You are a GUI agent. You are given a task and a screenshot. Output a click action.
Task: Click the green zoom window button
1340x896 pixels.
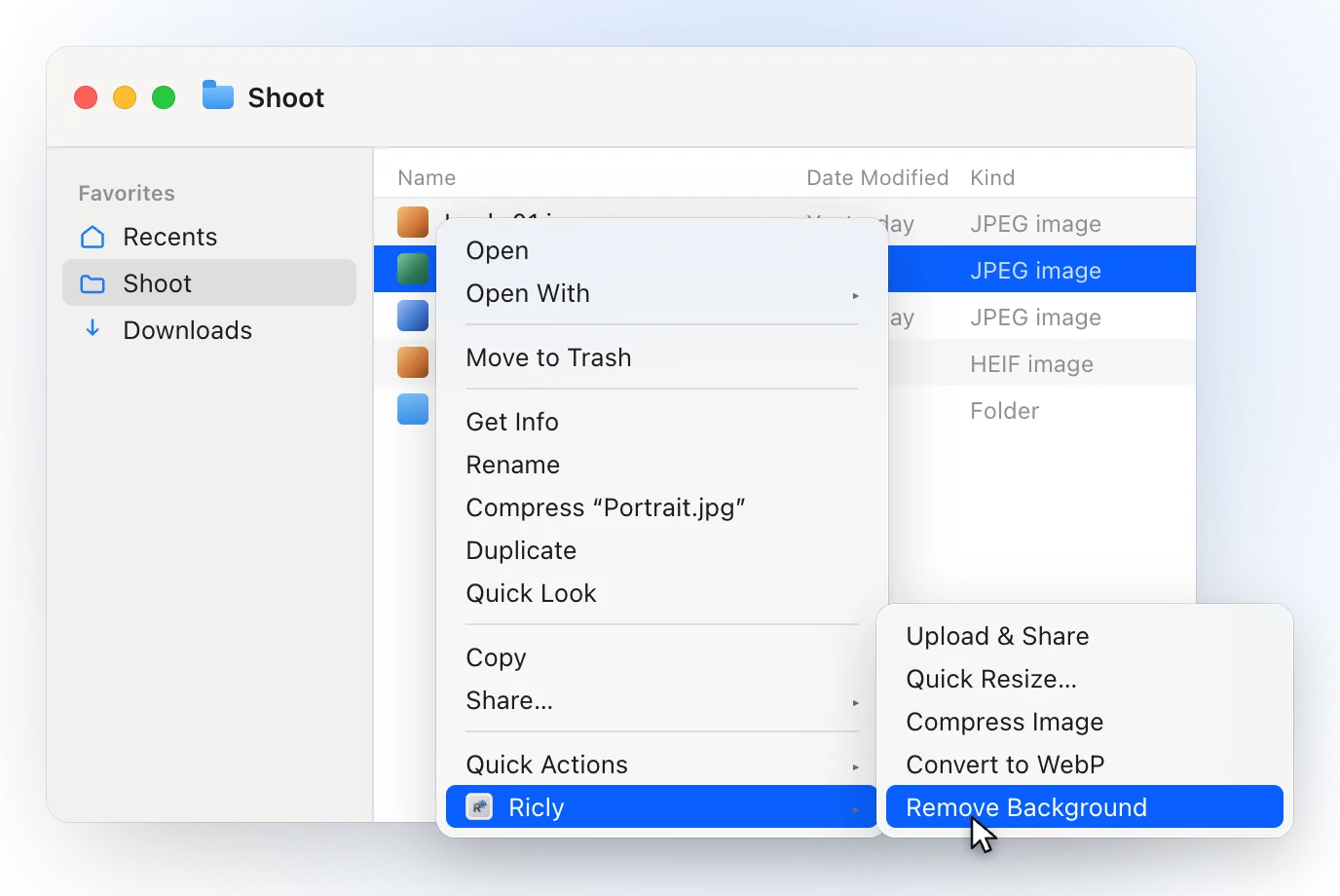[x=164, y=97]
